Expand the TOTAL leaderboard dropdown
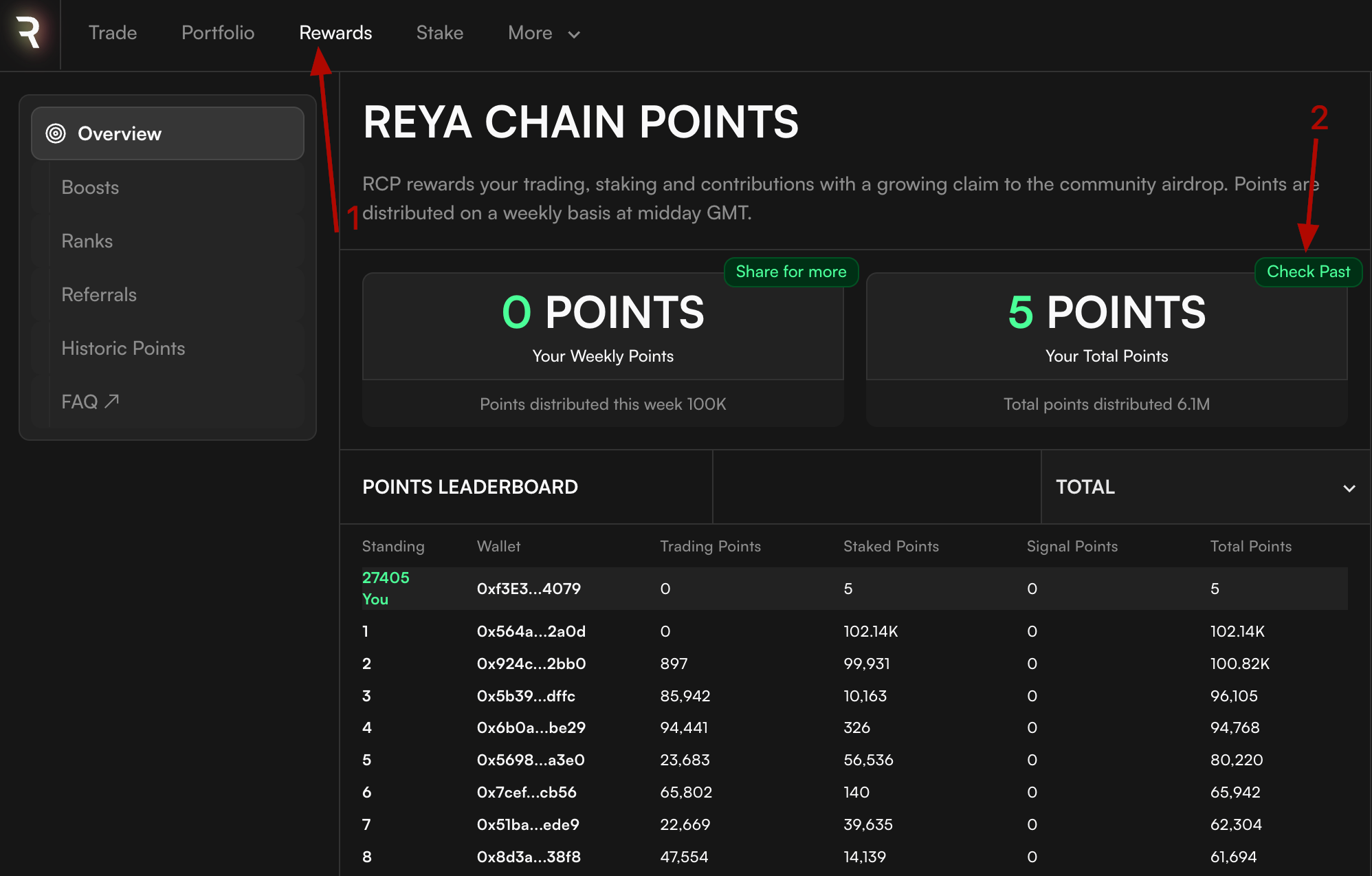Image resolution: width=1372 pixels, height=876 pixels. click(x=1206, y=487)
